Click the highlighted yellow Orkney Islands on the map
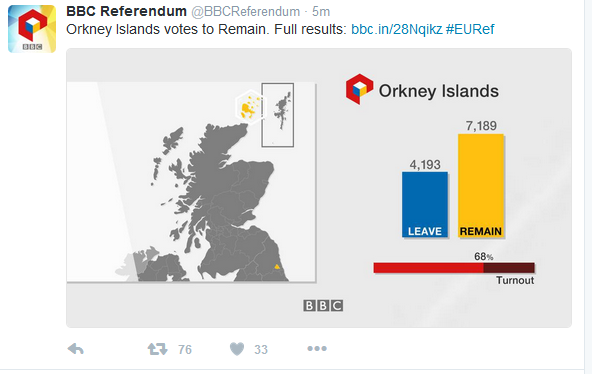This screenshot has height=374, width=592. click(250, 108)
